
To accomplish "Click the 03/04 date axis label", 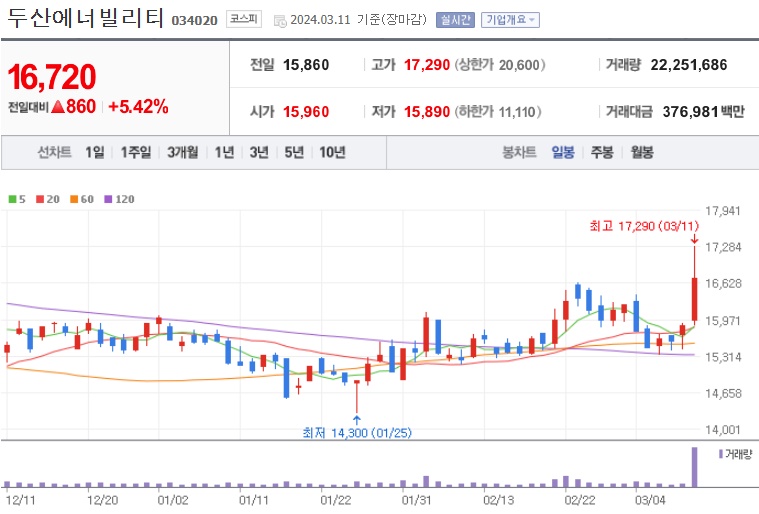I will tap(650, 500).
